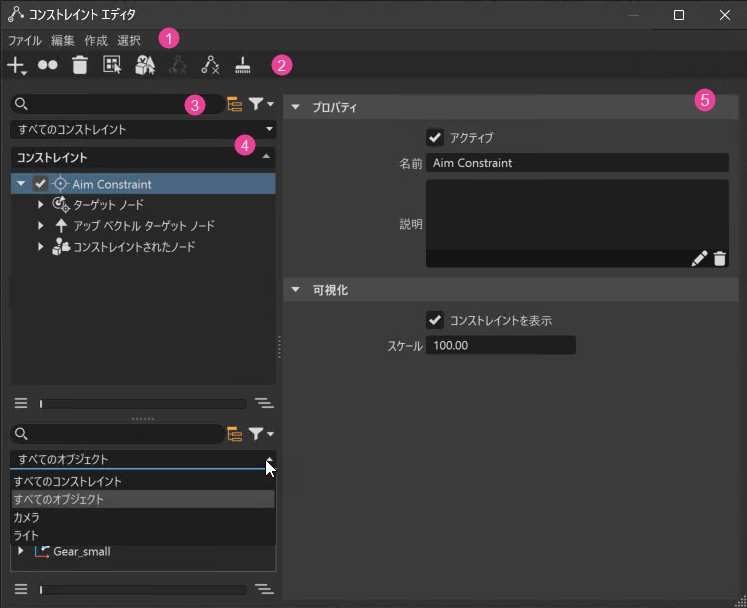Click the search magnifier in object filter
This screenshot has height=608, width=747.
coord(21,434)
